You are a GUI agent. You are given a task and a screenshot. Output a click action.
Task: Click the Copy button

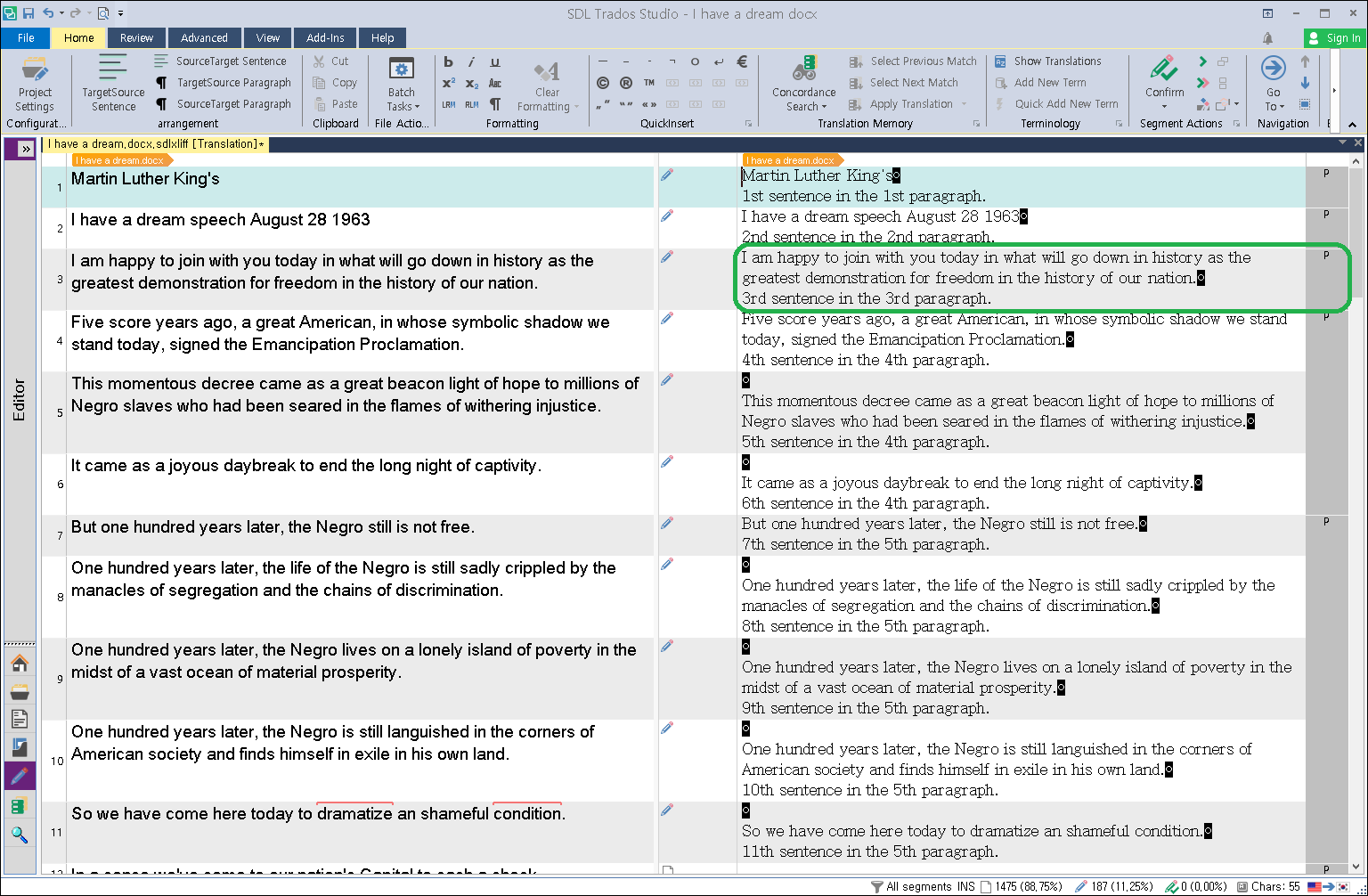[x=335, y=83]
